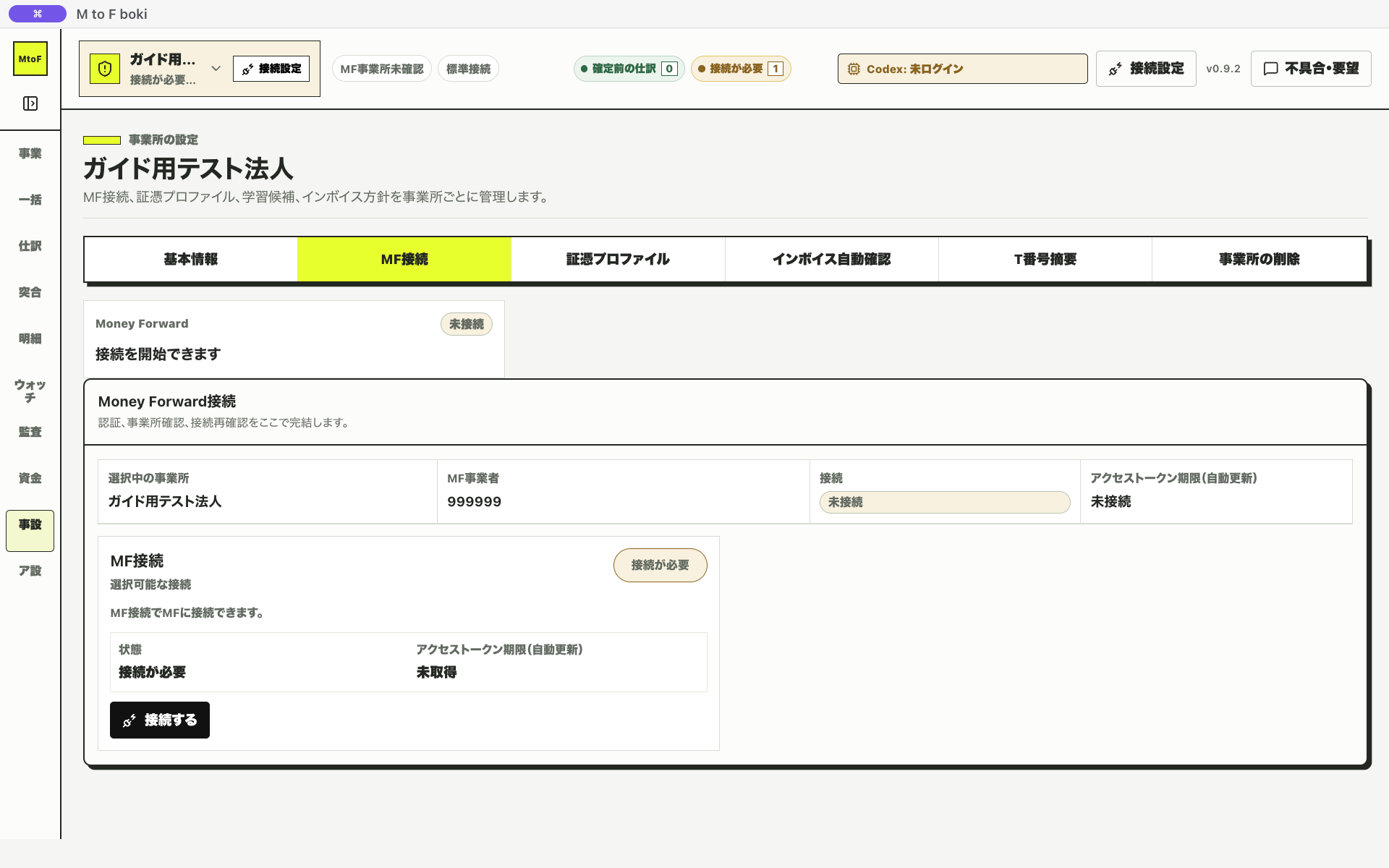Collapse the sidebar with the panel icon
1389x868 pixels.
pos(30,103)
